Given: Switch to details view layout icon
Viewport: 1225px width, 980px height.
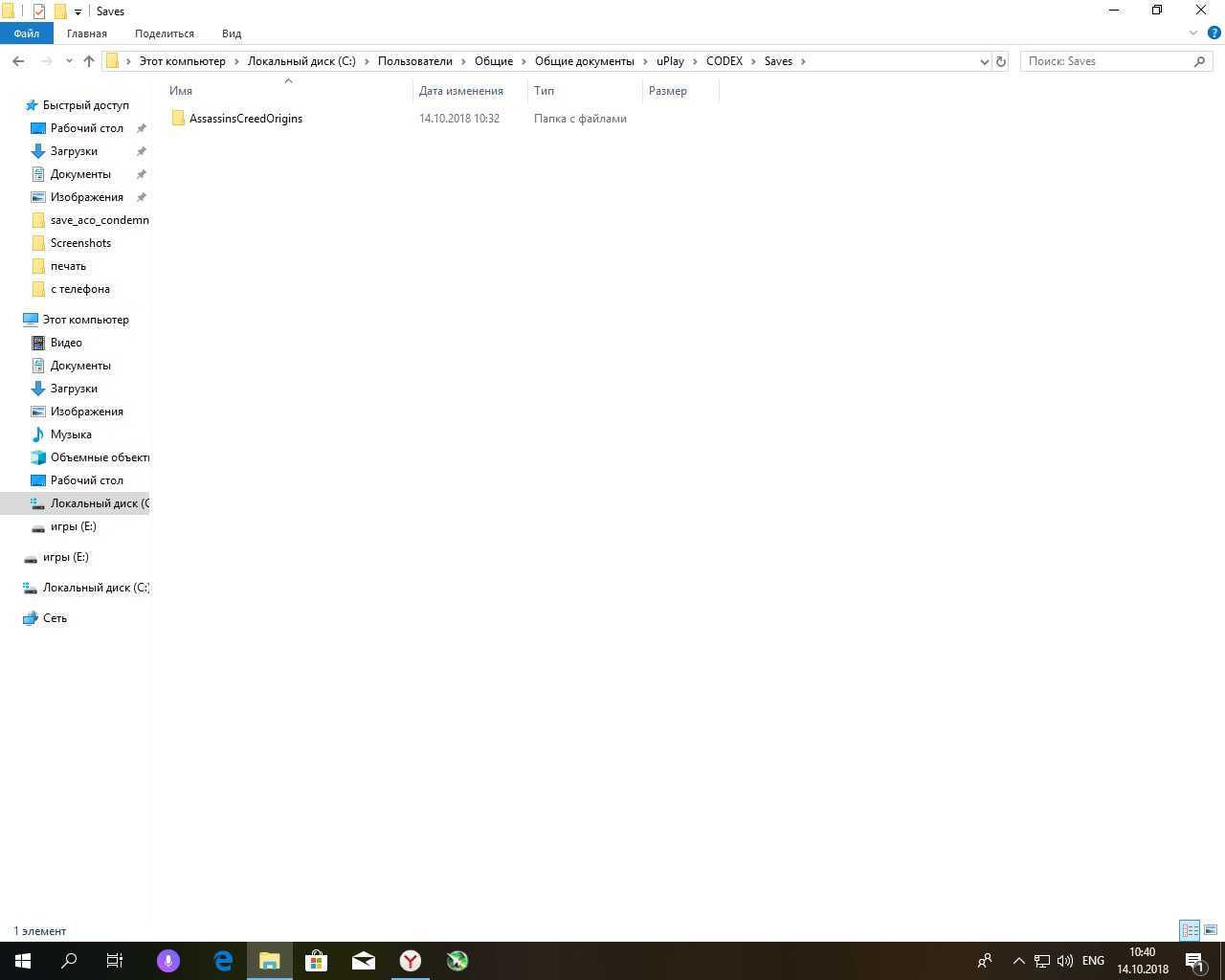Looking at the screenshot, I should (x=1190, y=930).
